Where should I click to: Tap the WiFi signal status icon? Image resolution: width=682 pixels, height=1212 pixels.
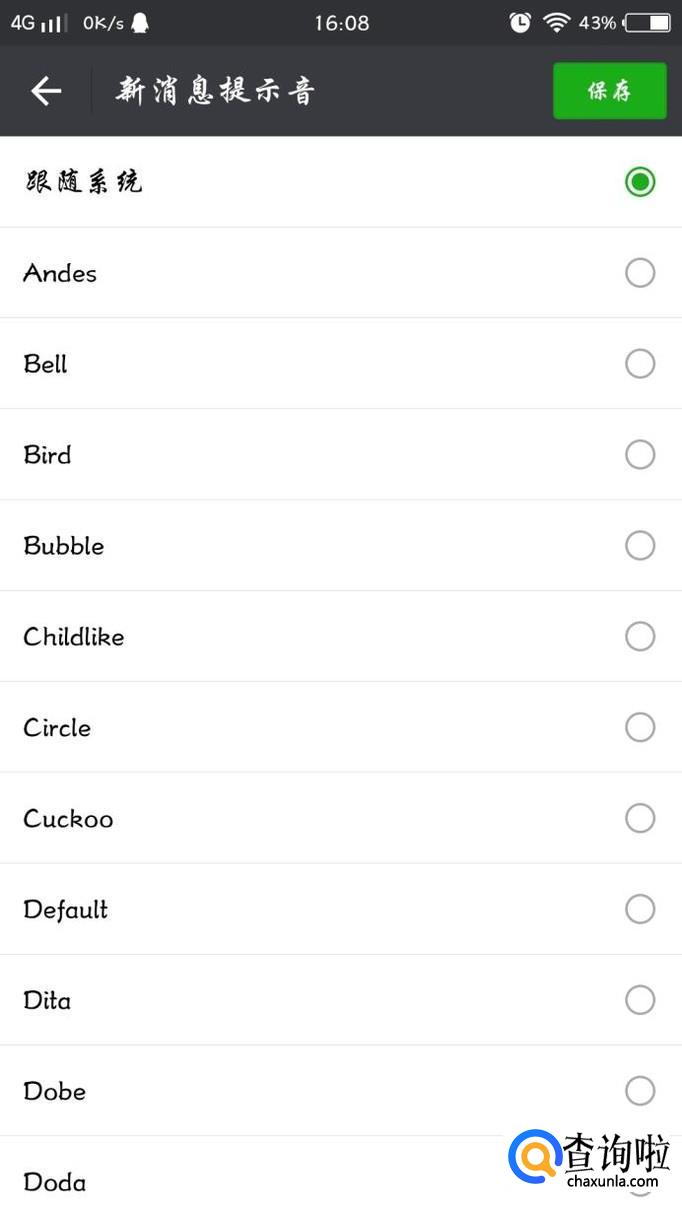[557, 22]
